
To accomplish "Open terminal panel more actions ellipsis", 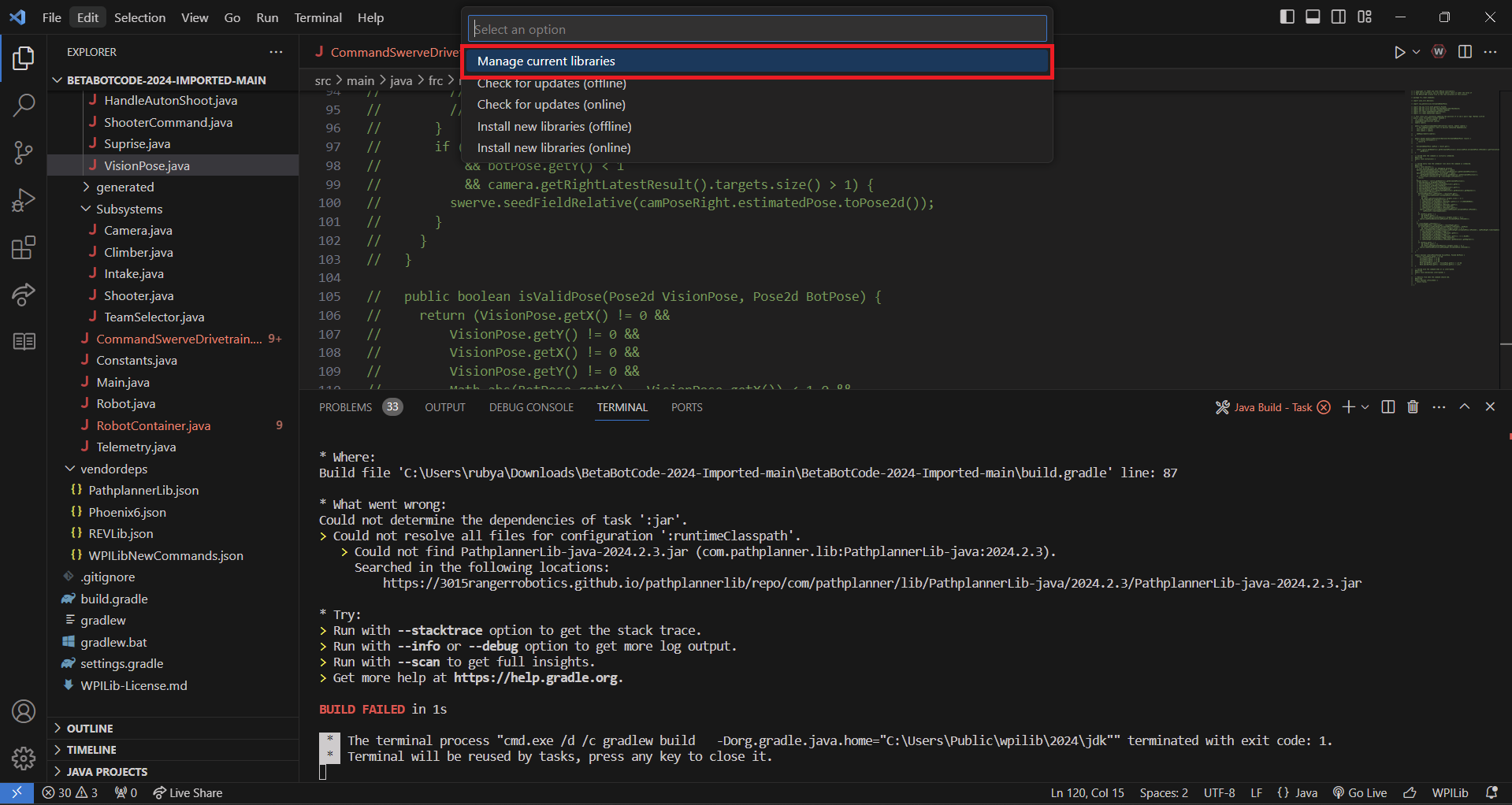I will tap(1439, 407).
